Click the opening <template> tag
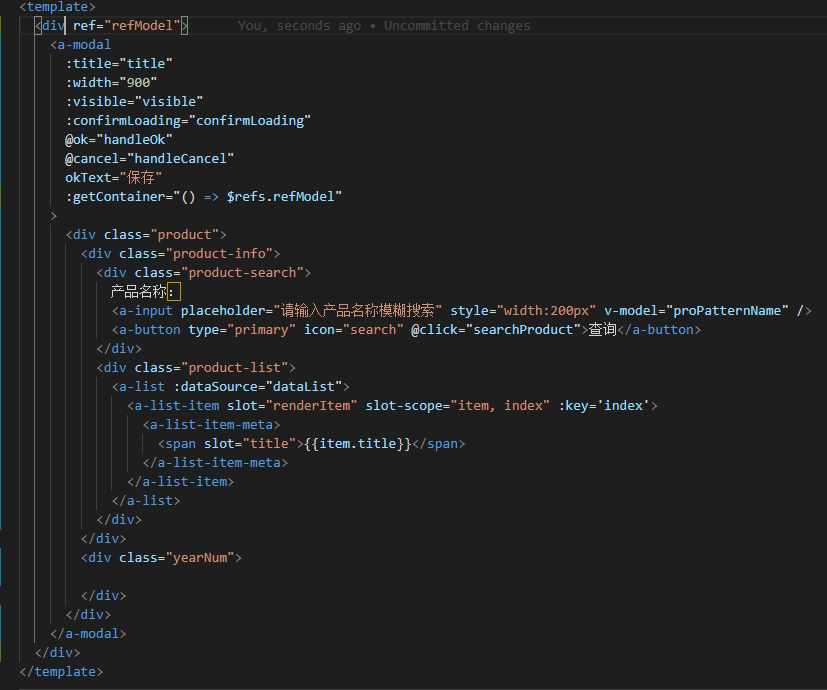 [x=55, y=7]
